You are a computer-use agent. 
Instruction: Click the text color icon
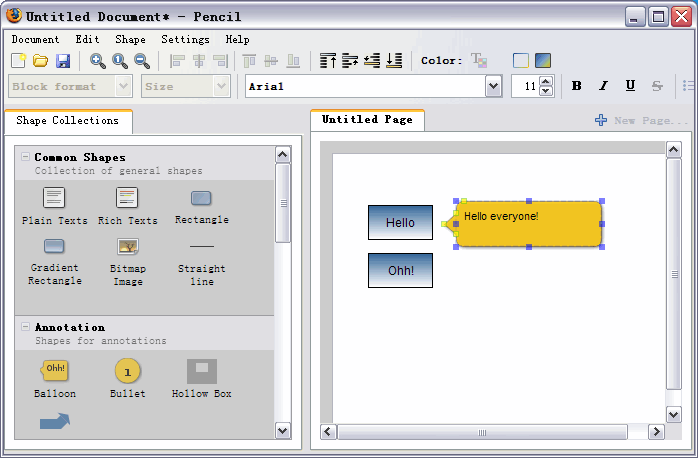pyautogui.click(x=479, y=61)
